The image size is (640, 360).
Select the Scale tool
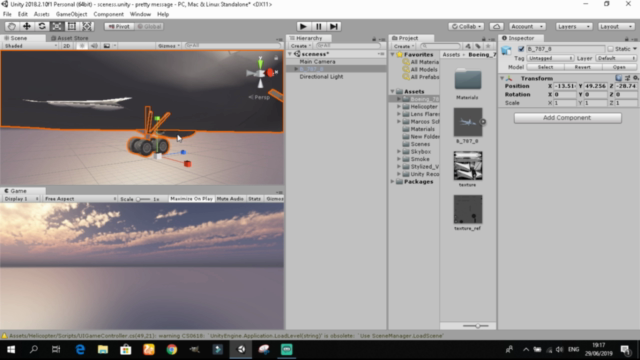pyautogui.click(x=57, y=27)
